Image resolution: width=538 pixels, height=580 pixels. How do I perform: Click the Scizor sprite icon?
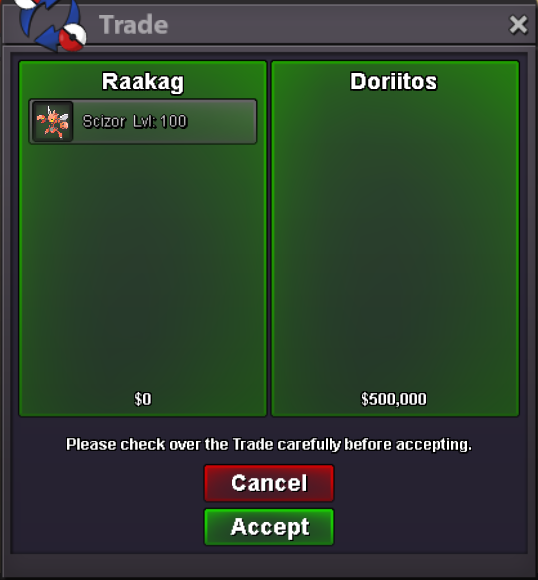tap(53, 121)
